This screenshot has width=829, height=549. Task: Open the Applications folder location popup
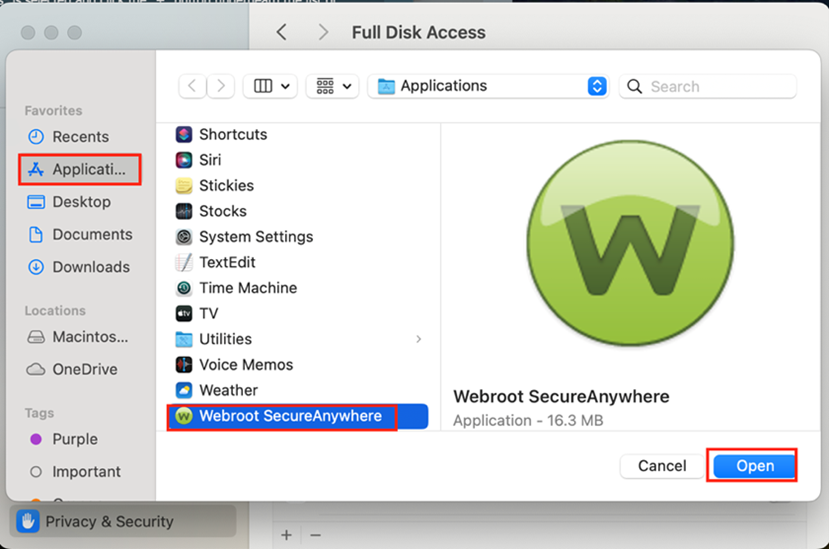(488, 86)
